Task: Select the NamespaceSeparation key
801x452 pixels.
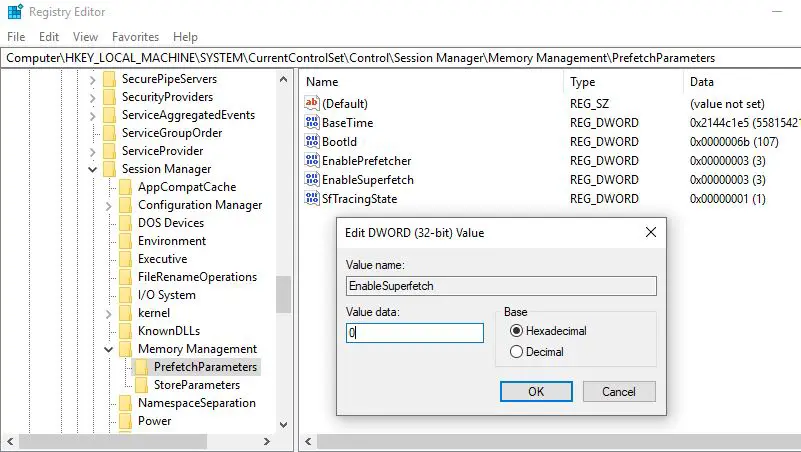Action: [197, 403]
